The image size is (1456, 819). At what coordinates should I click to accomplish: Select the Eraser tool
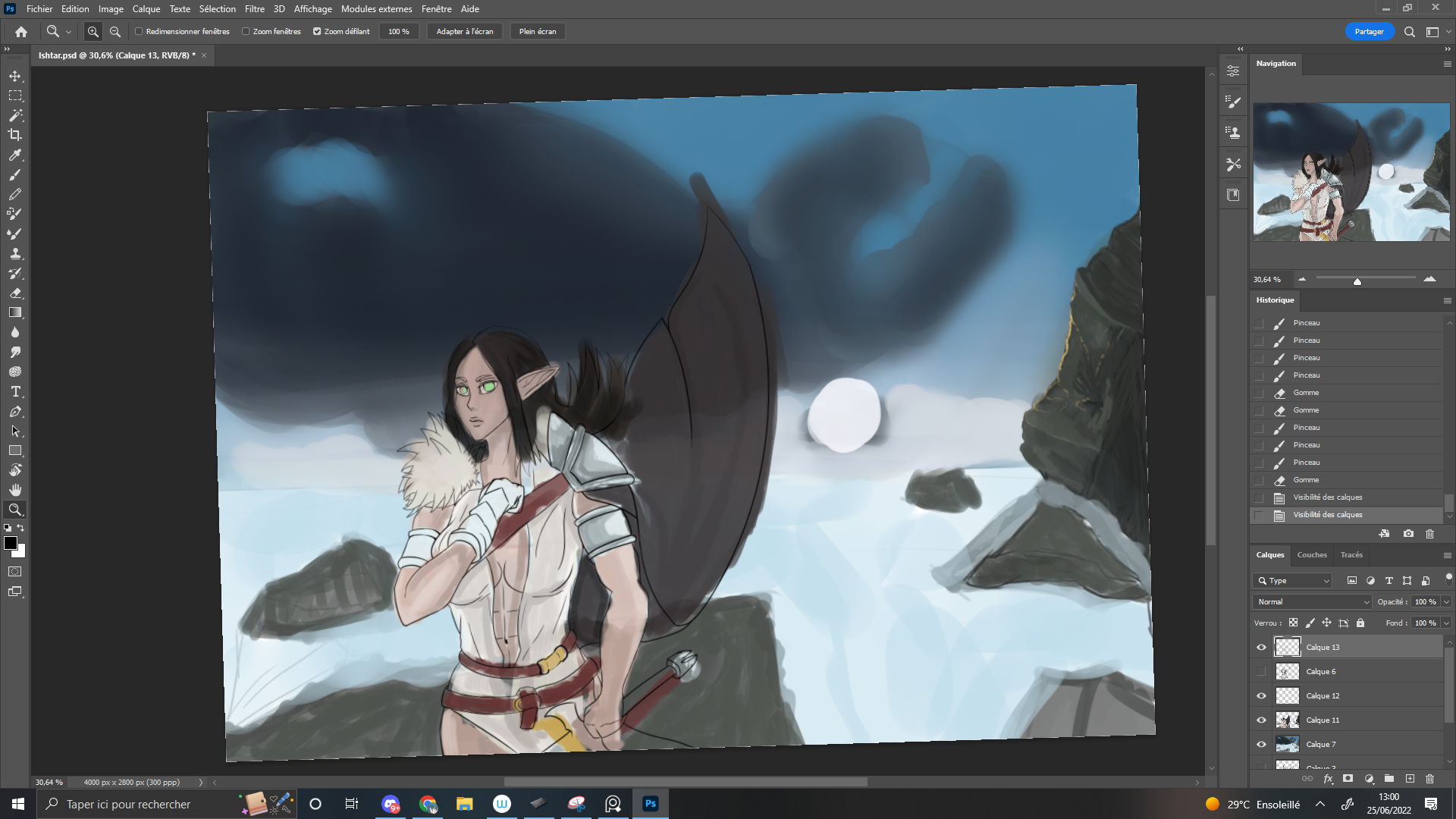pos(15,293)
